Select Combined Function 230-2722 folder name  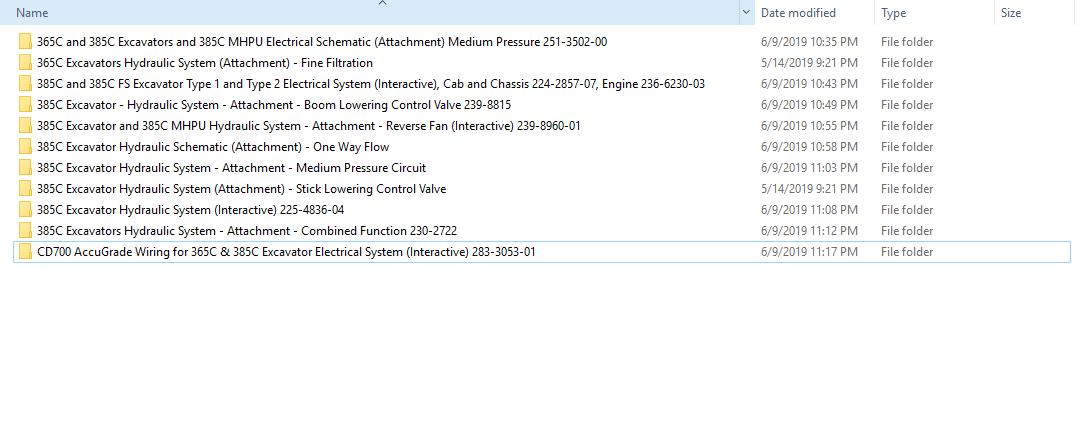pyautogui.click(x=247, y=231)
